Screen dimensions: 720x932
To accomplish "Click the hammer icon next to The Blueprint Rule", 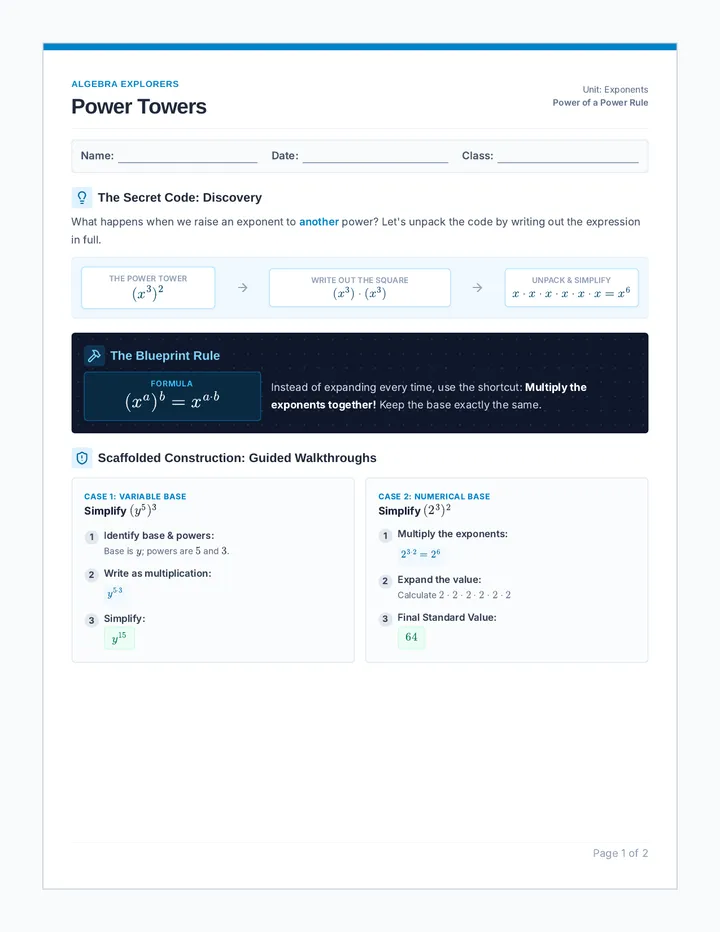I will tap(94, 355).
